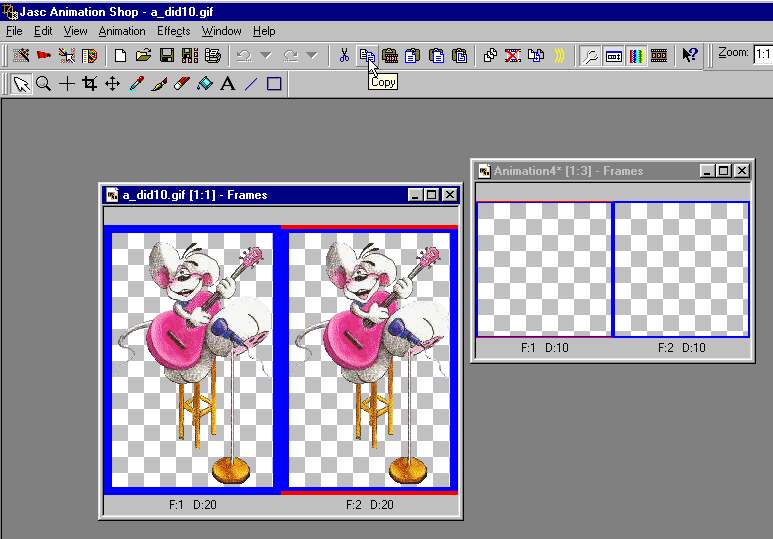773x539 pixels.
Task: Select frame F:2 in a_did10.gif window
Action: click(369, 360)
